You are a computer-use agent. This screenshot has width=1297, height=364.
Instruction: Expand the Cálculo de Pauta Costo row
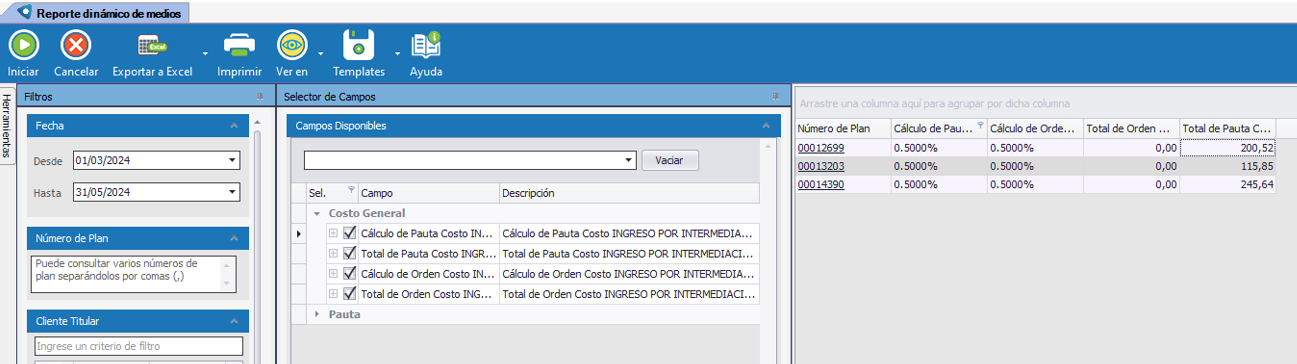pos(333,233)
